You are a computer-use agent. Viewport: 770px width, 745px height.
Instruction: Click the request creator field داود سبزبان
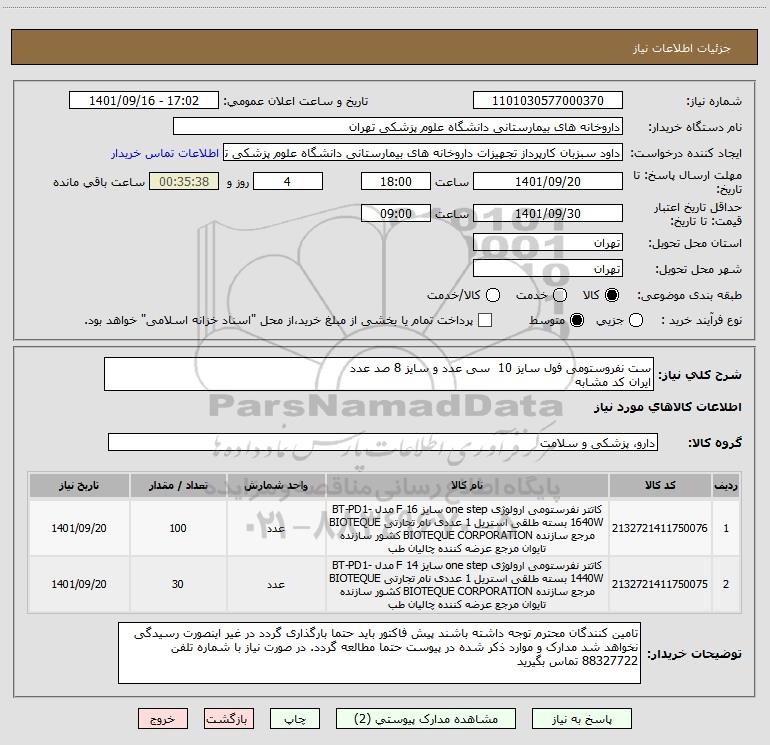[423, 152]
